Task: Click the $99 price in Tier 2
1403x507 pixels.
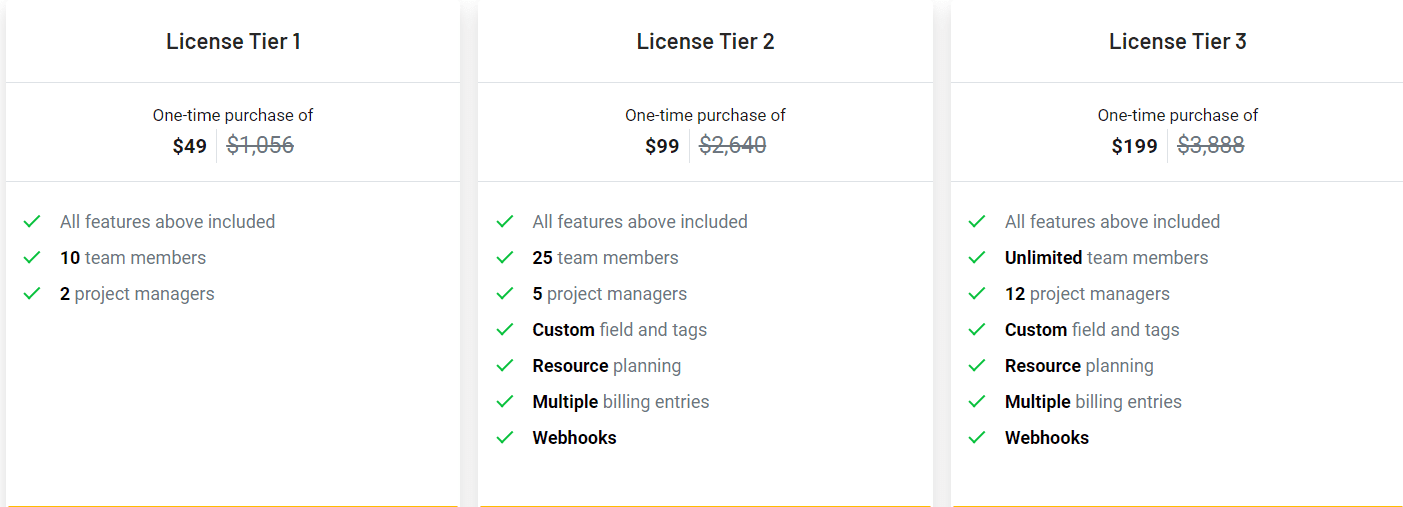Action: (662, 147)
